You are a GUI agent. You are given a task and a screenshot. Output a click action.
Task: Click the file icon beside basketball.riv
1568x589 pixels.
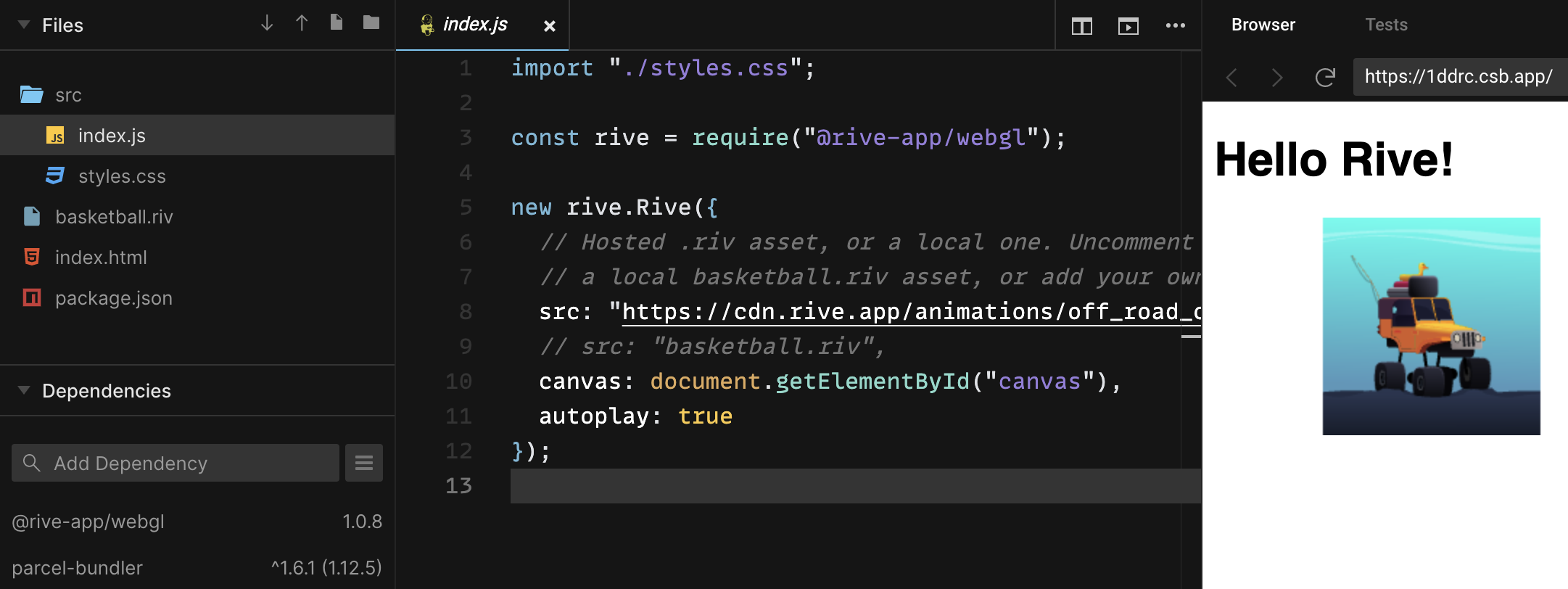tap(32, 216)
